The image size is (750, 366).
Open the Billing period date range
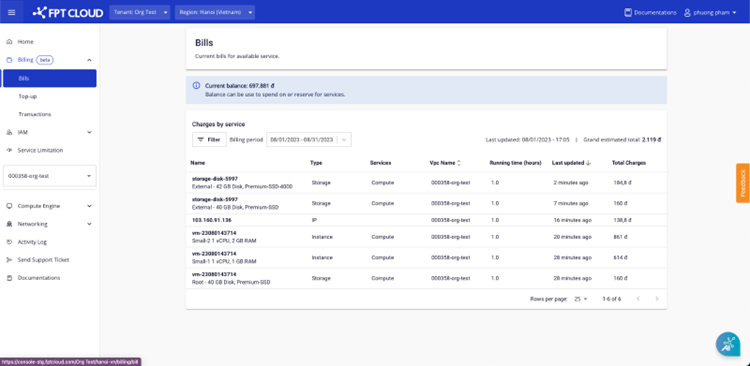(309, 140)
